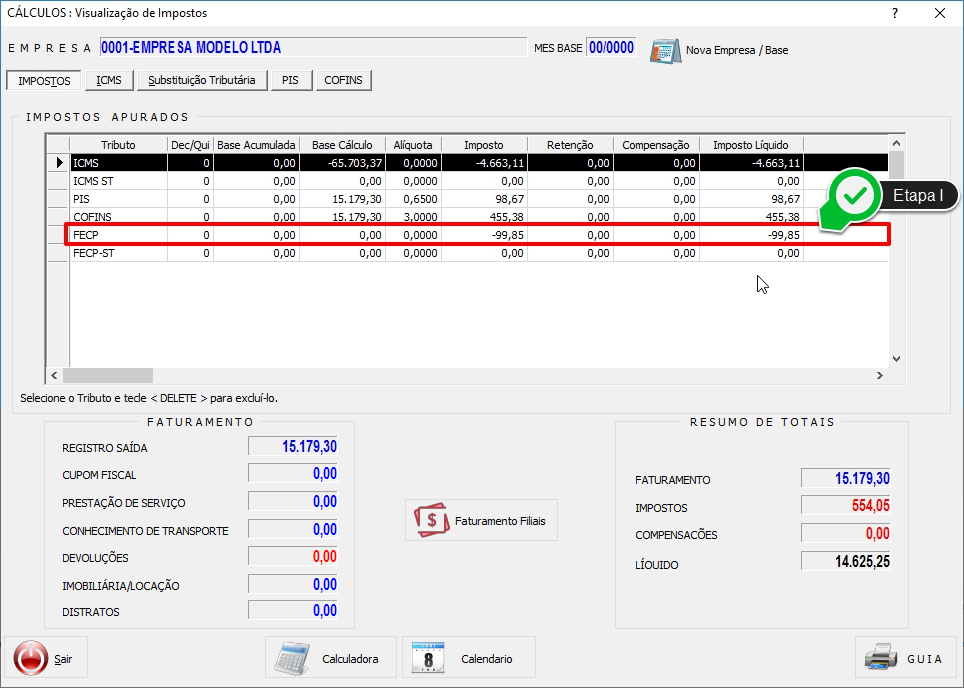Open the Calendario calendar icon

click(429, 658)
